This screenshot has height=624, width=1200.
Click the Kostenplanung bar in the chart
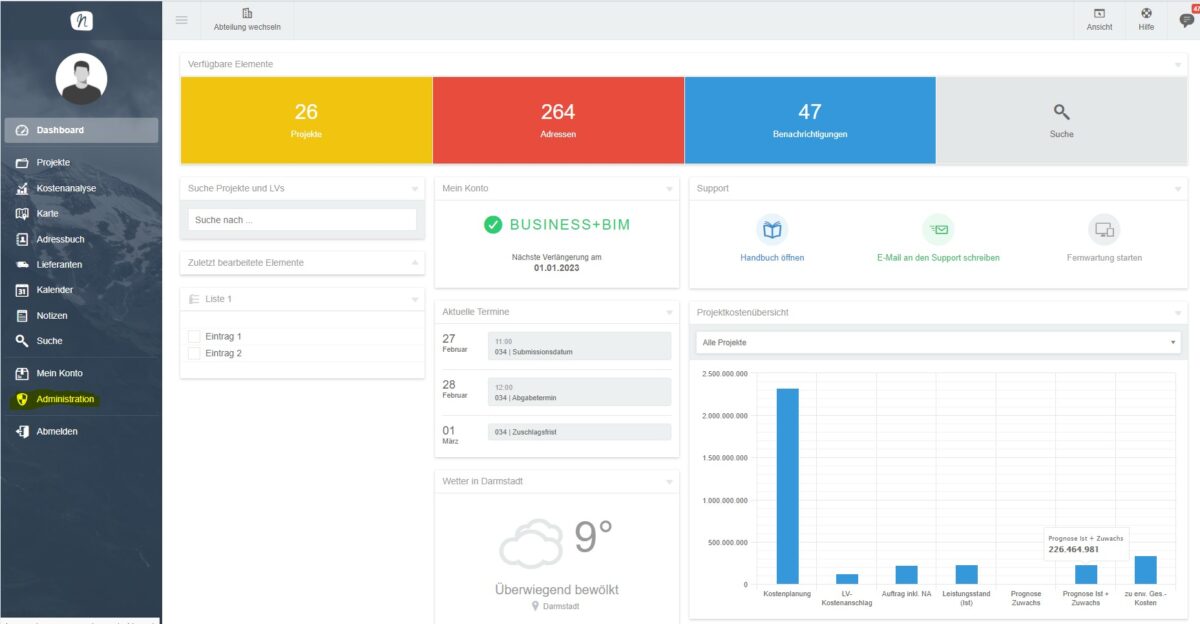click(787, 486)
